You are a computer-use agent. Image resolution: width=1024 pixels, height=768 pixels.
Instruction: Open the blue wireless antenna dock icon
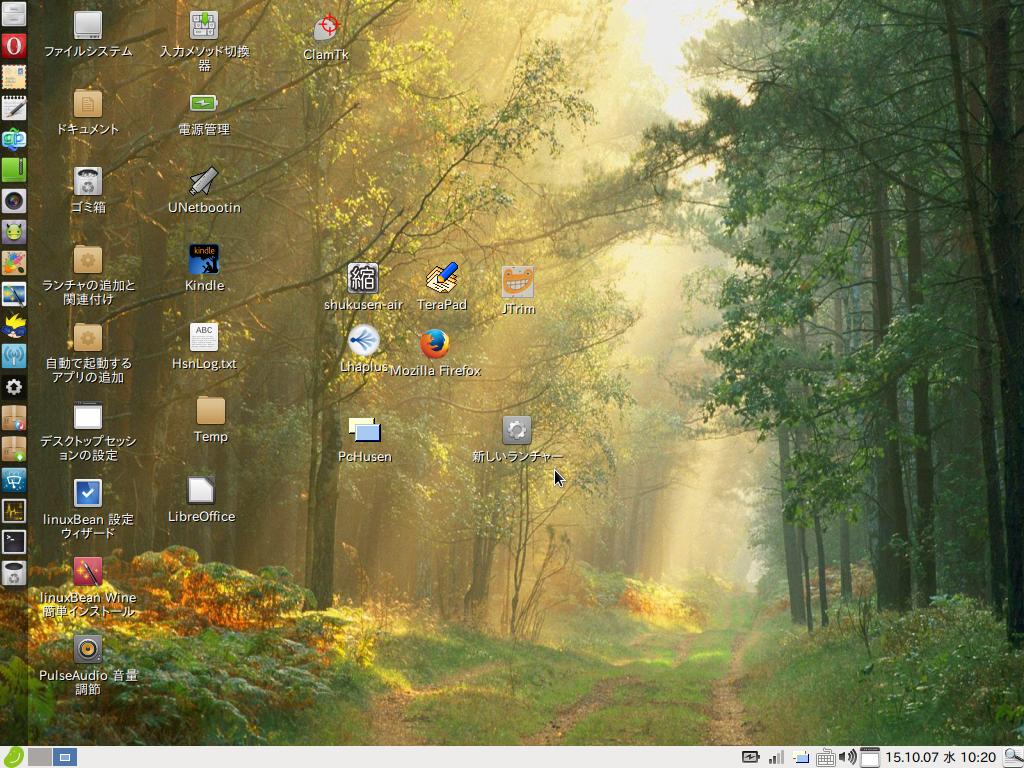pyautogui.click(x=14, y=356)
